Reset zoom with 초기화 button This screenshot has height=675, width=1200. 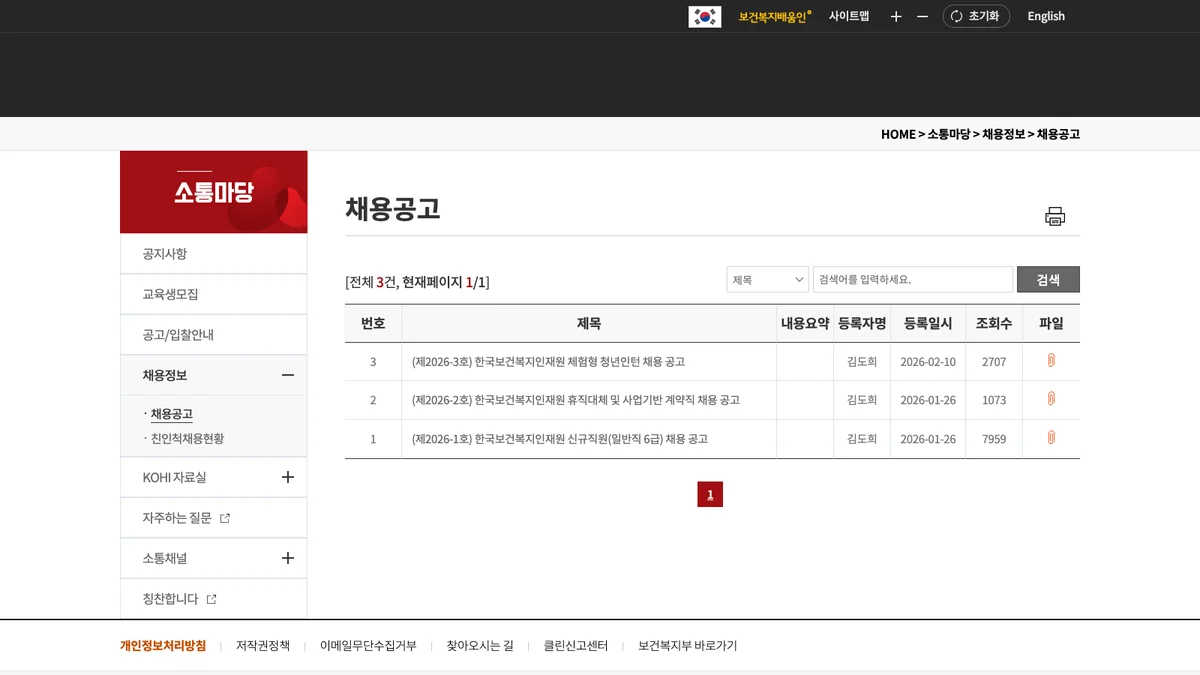[975, 17]
